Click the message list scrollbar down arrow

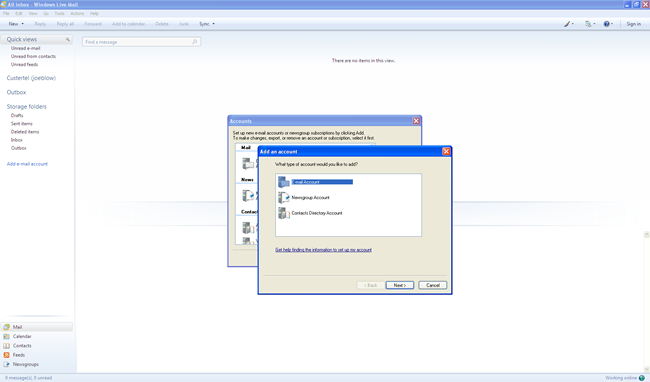point(646,369)
